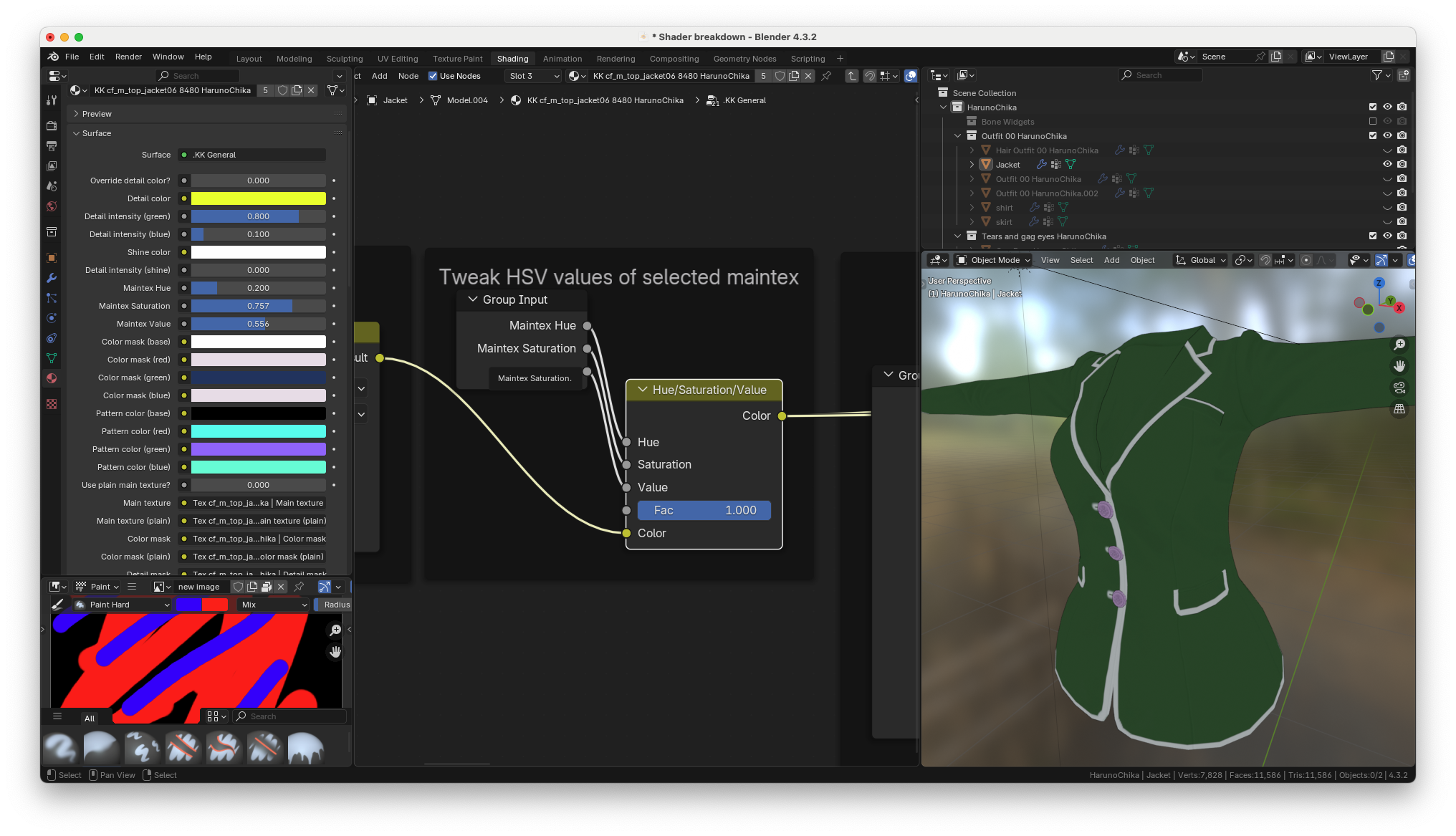Viewport: 1456px width, 836px height.
Task: Click the Add menu in node editor
Action: click(x=379, y=76)
